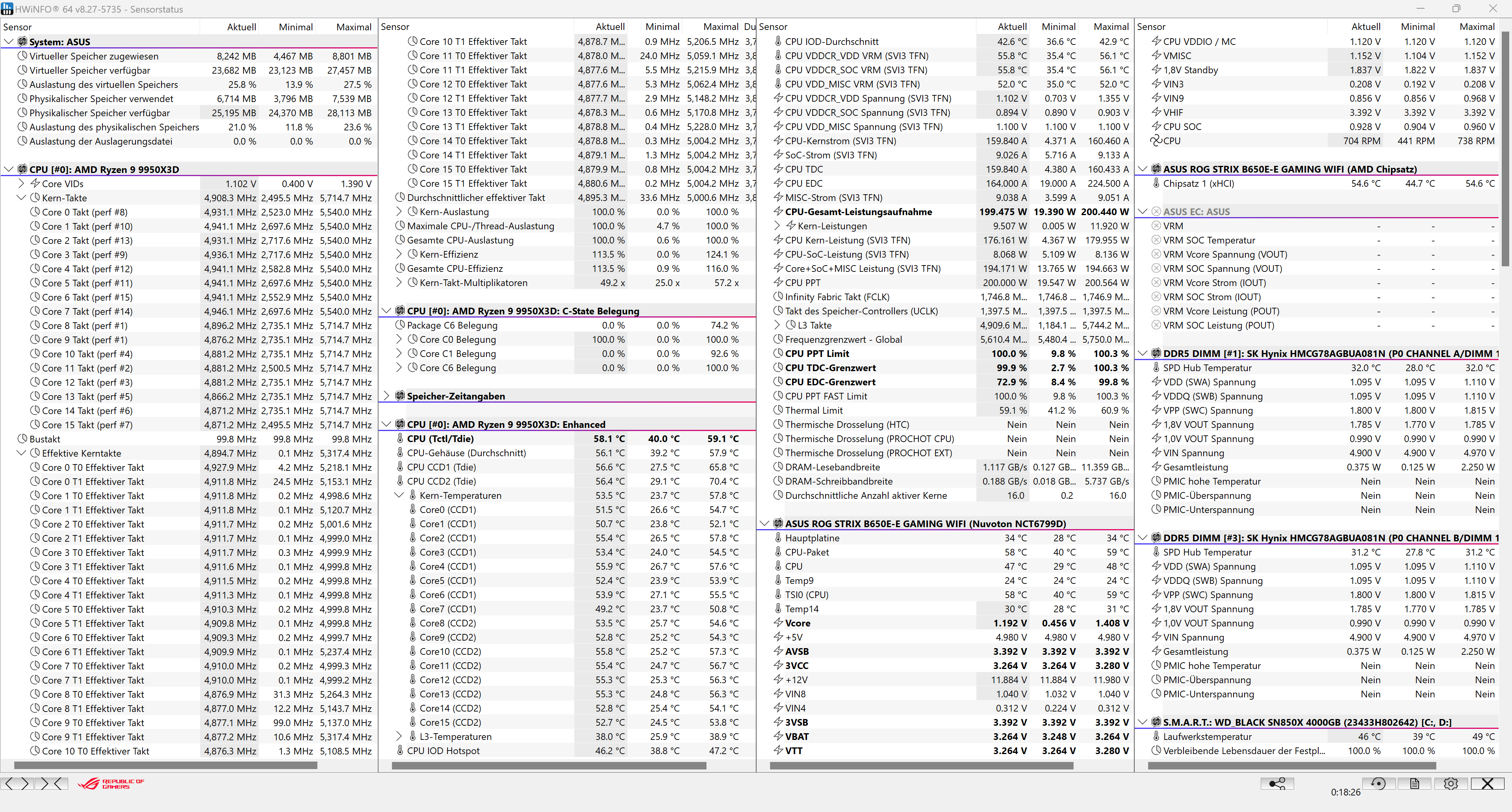
Task: Select the DRAM-Lesebandbreite row
Action: pyautogui.click(x=945, y=467)
